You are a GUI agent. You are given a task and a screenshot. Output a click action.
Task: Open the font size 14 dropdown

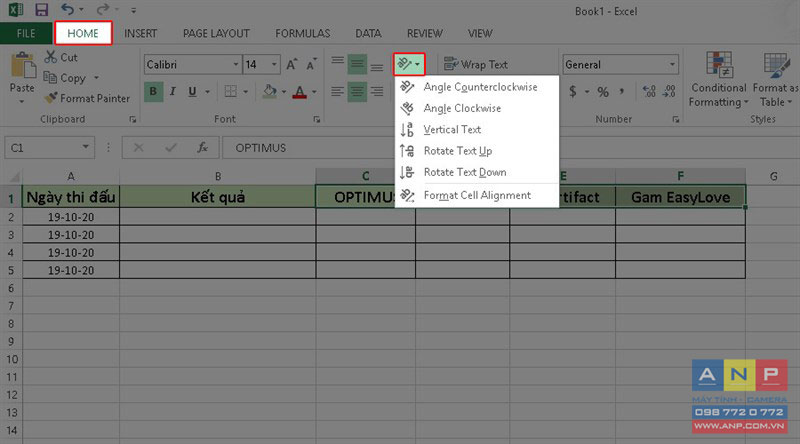(x=274, y=65)
